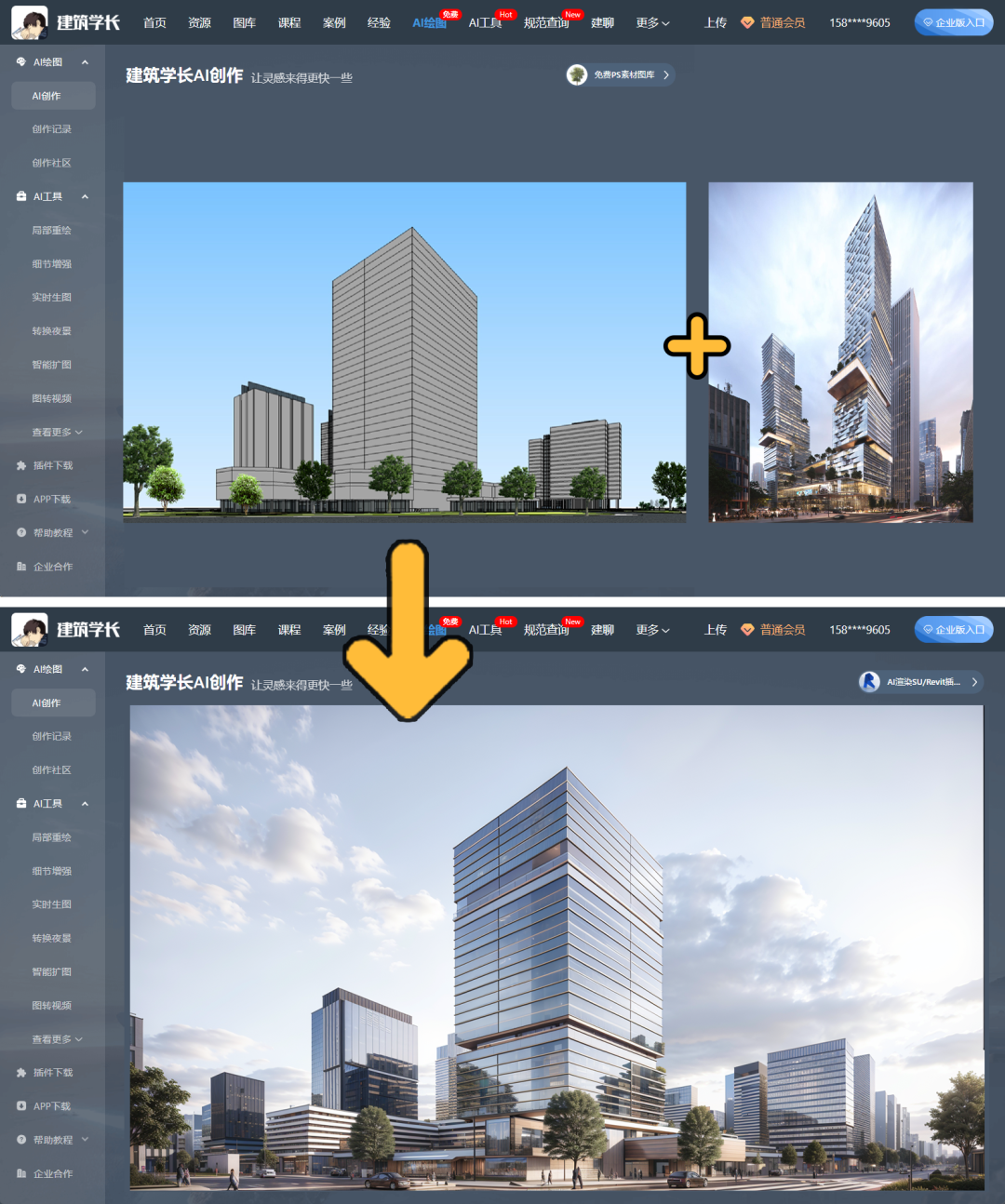Open 建聊 in the lower page navbar
Screen dimensions: 1005x1204
point(602,630)
